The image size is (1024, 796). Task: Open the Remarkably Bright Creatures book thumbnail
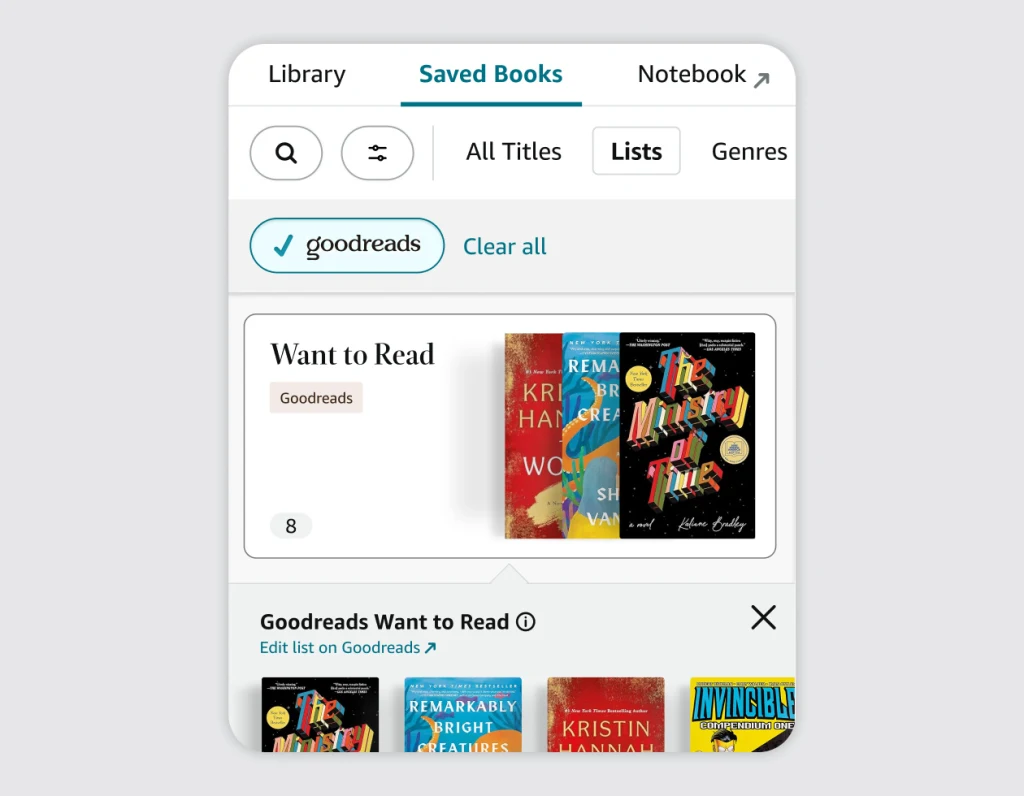coord(463,714)
